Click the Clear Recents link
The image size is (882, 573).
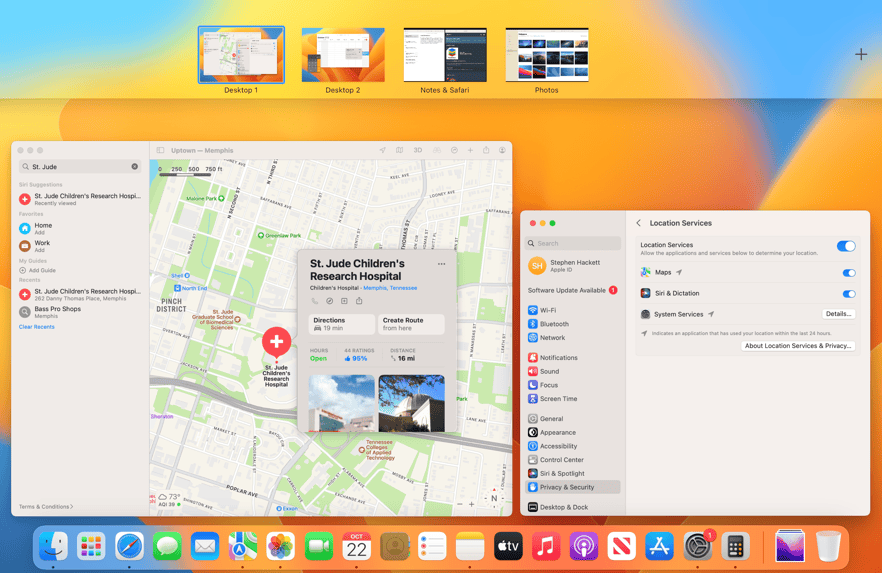(37, 327)
